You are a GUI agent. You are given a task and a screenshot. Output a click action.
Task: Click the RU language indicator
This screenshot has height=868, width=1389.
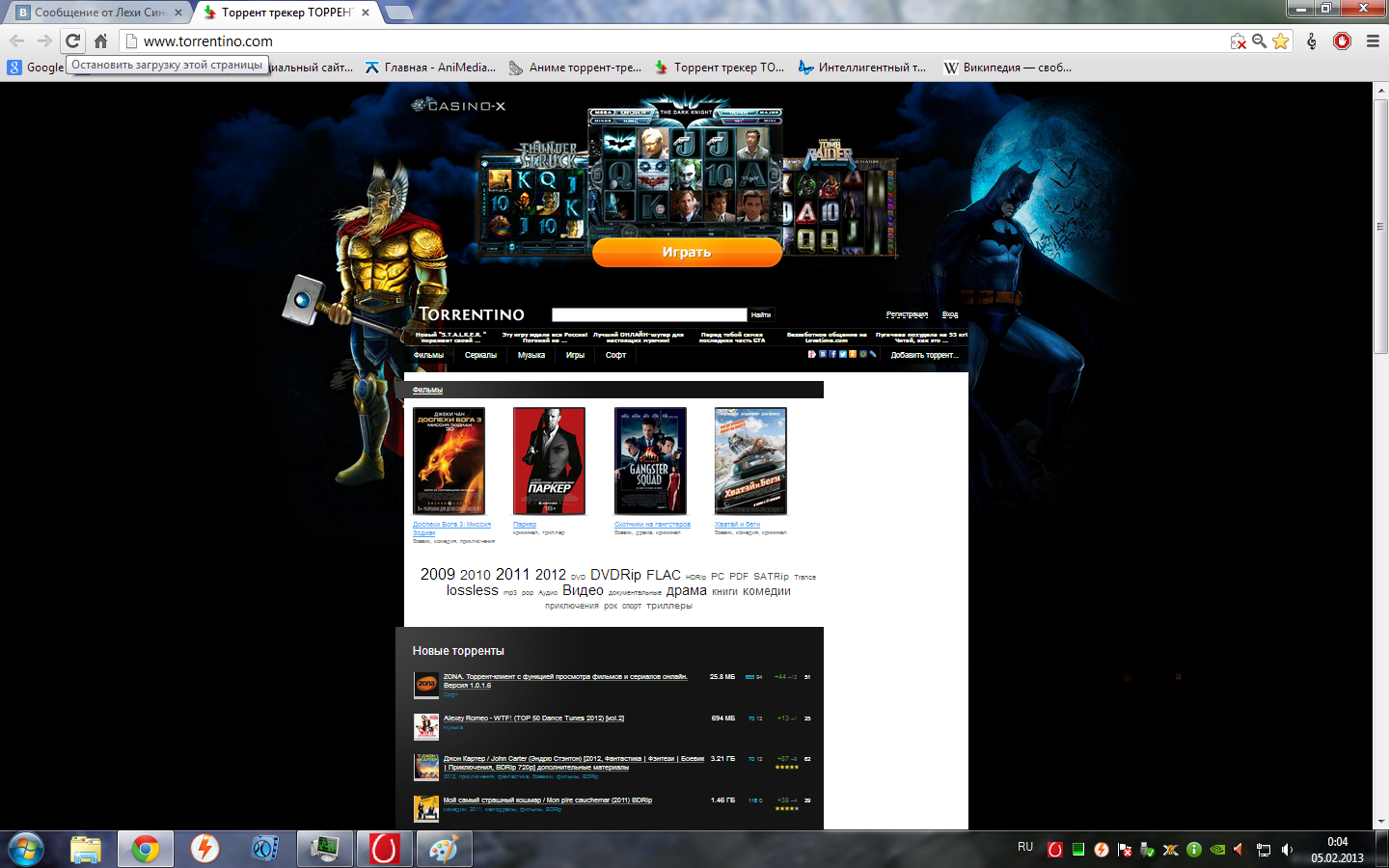[x=1025, y=847]
